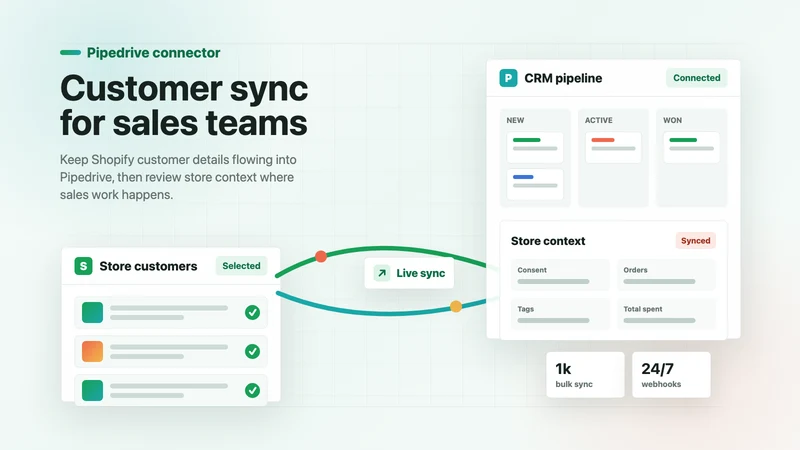Click the Live sync button

click(409, 273)
